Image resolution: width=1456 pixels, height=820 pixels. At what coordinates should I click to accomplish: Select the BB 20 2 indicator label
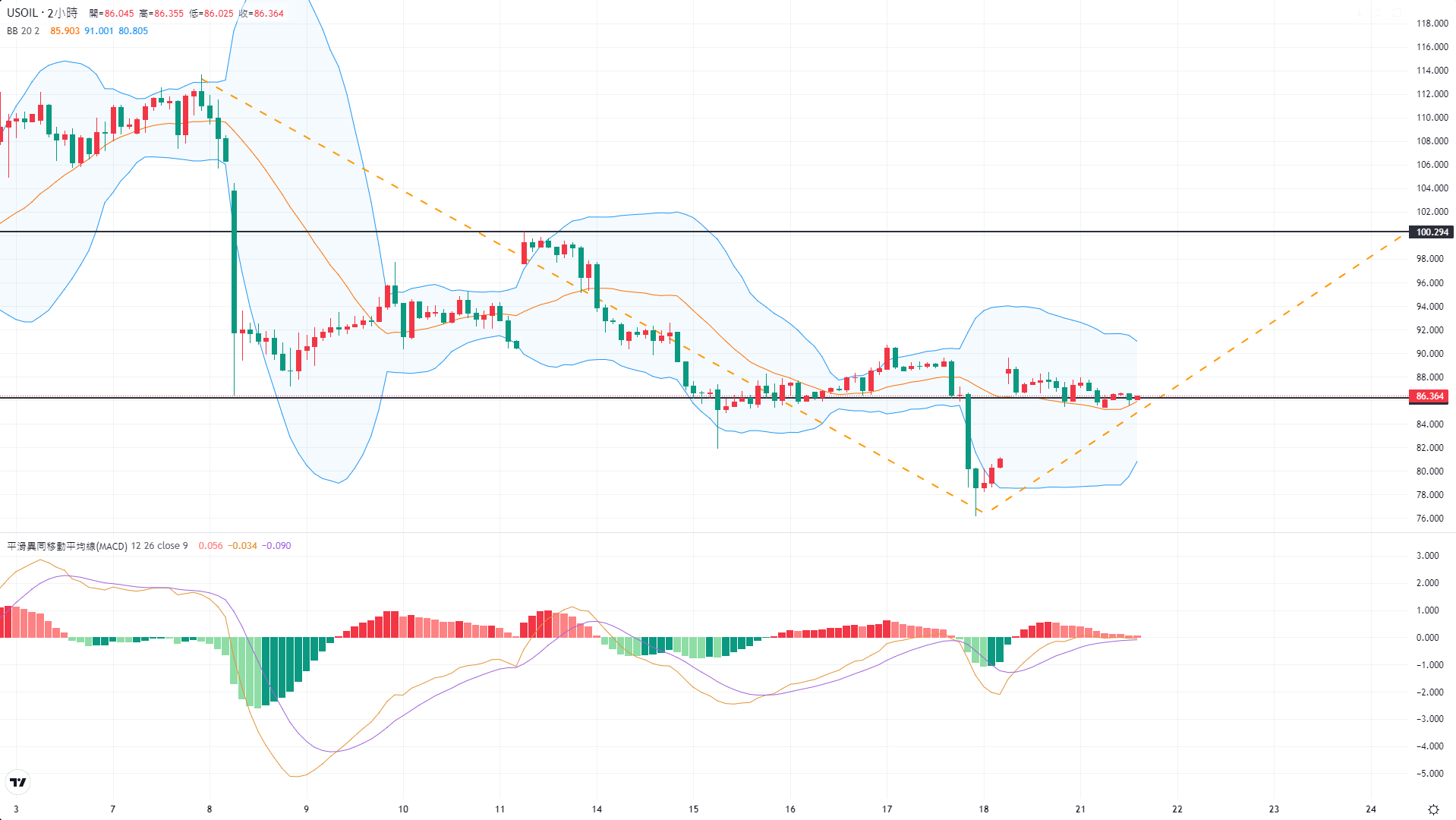23,31
